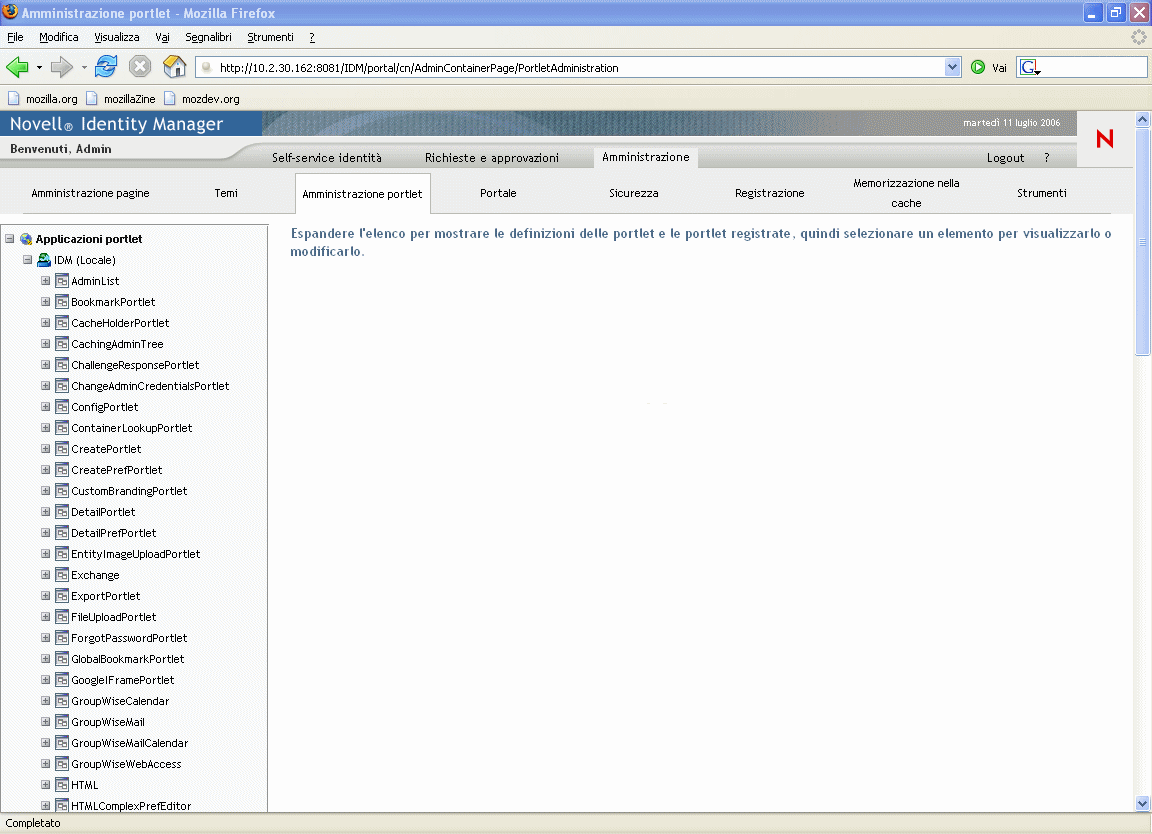This screenshot has width=1152, height=834.
Task: Click the AdminList portlet icon
Action: point(62,281)
